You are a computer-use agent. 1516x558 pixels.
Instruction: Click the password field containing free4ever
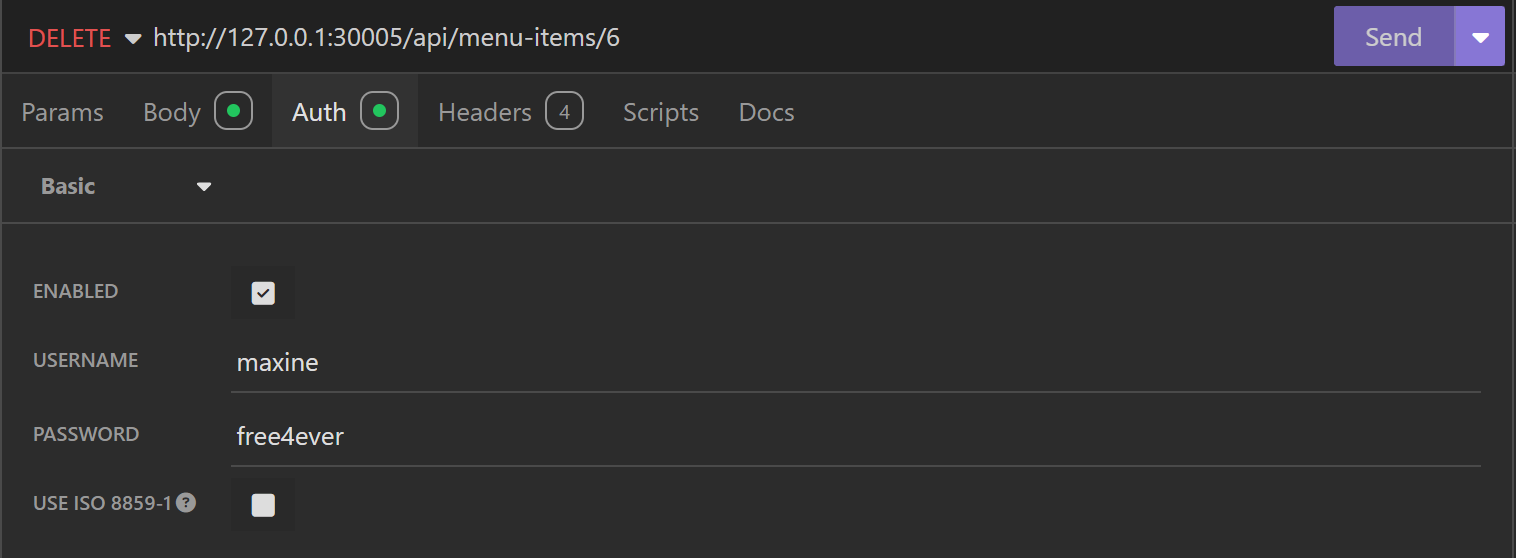click(855, 436)
